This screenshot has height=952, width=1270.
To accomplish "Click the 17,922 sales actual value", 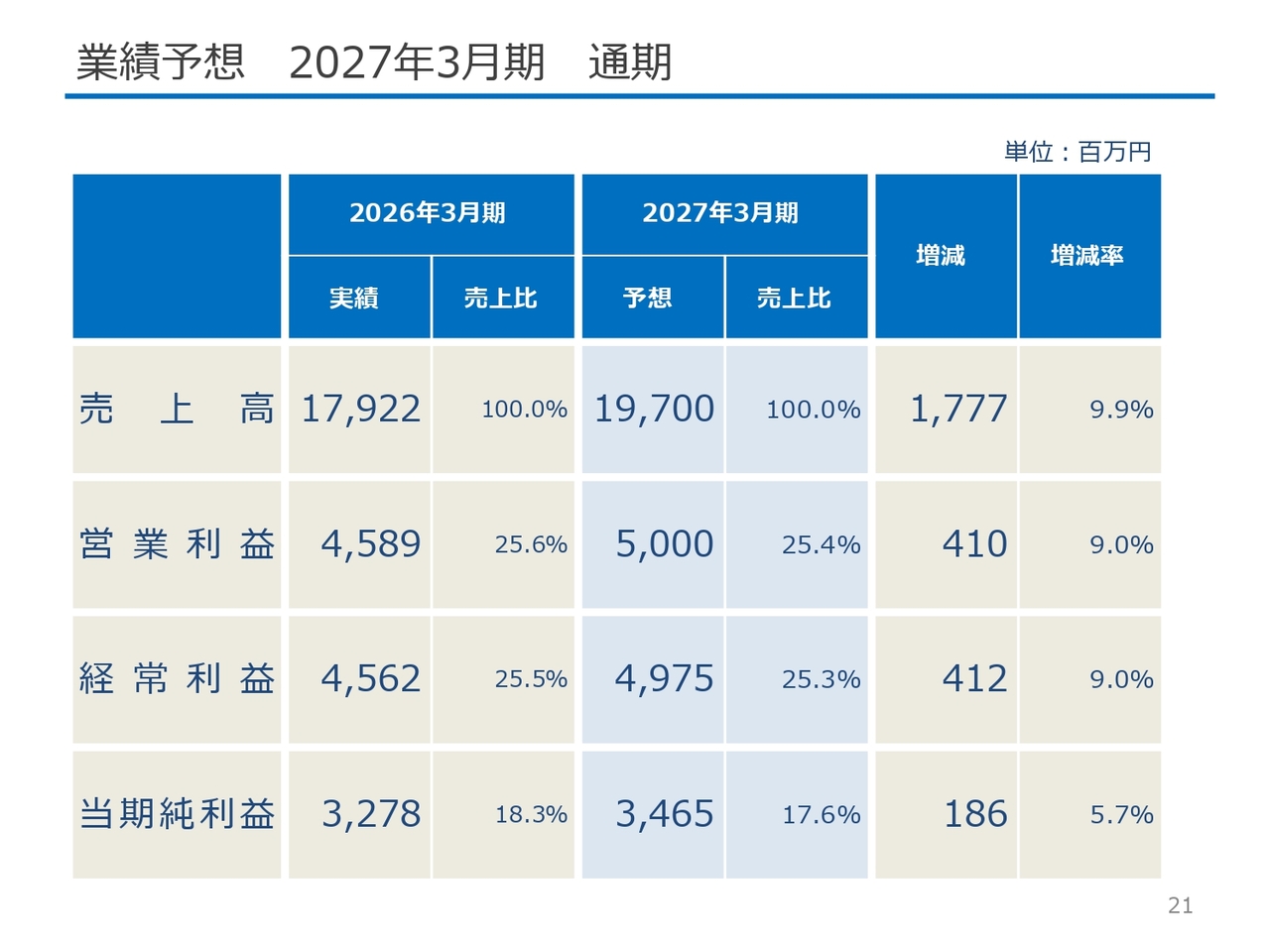I will click(x=360, y=409).
